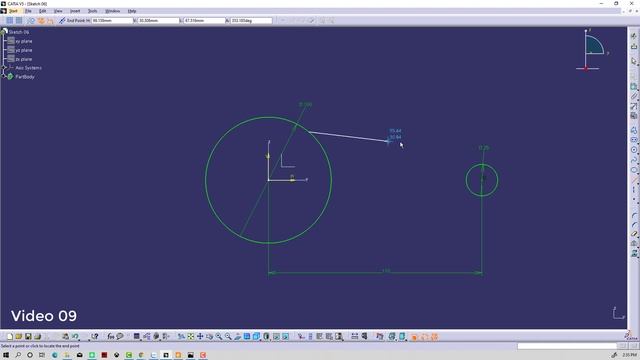Click the Open file folder icon
This screenshot has width=640, height=360.
(19, 337)
